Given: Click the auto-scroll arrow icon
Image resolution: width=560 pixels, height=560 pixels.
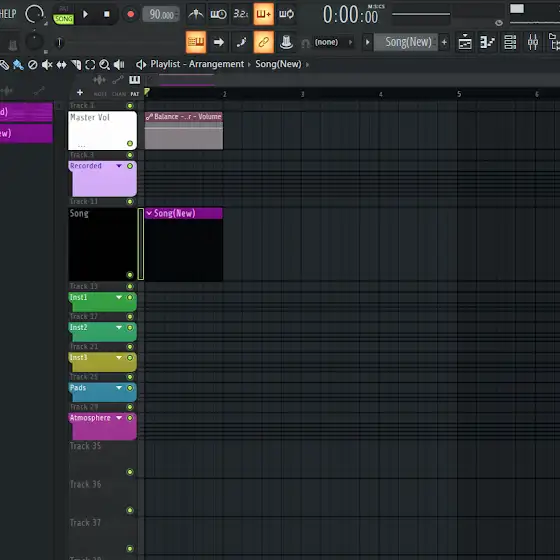Looking at the screenshot, I should tap(218, 42).
